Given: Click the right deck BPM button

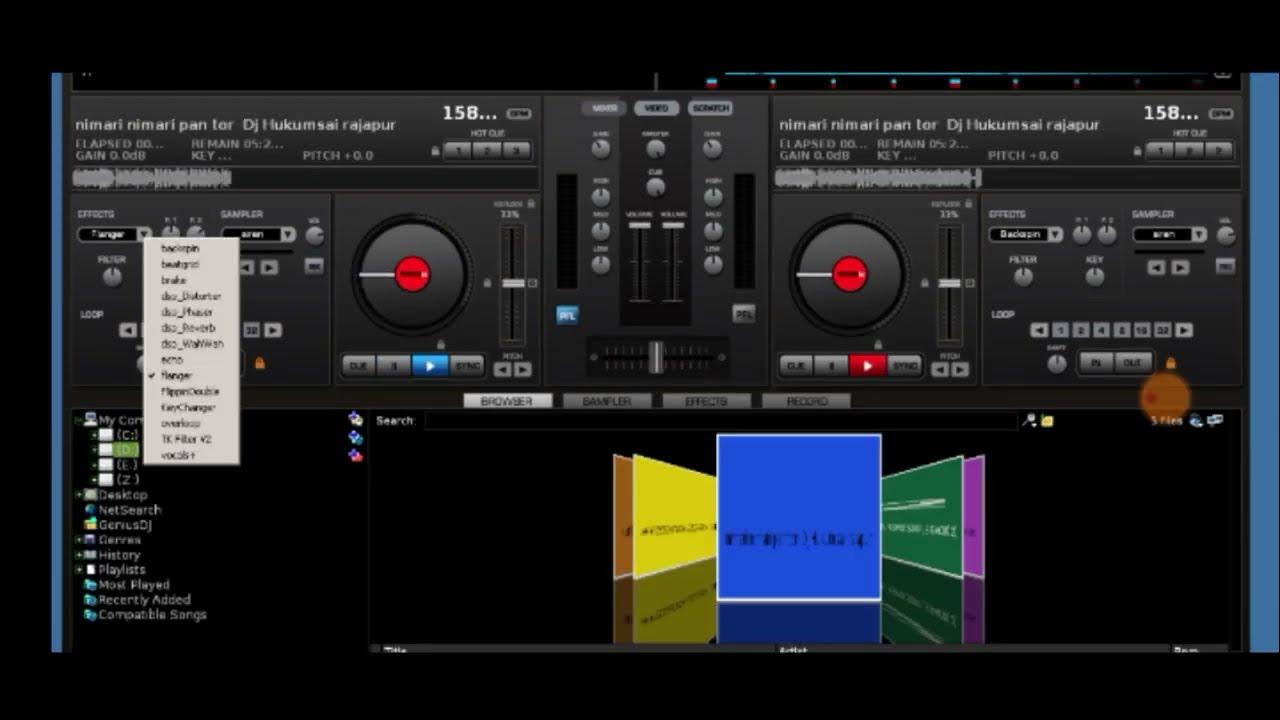Looking at the screenshot, I should [x=1220, y=114].
